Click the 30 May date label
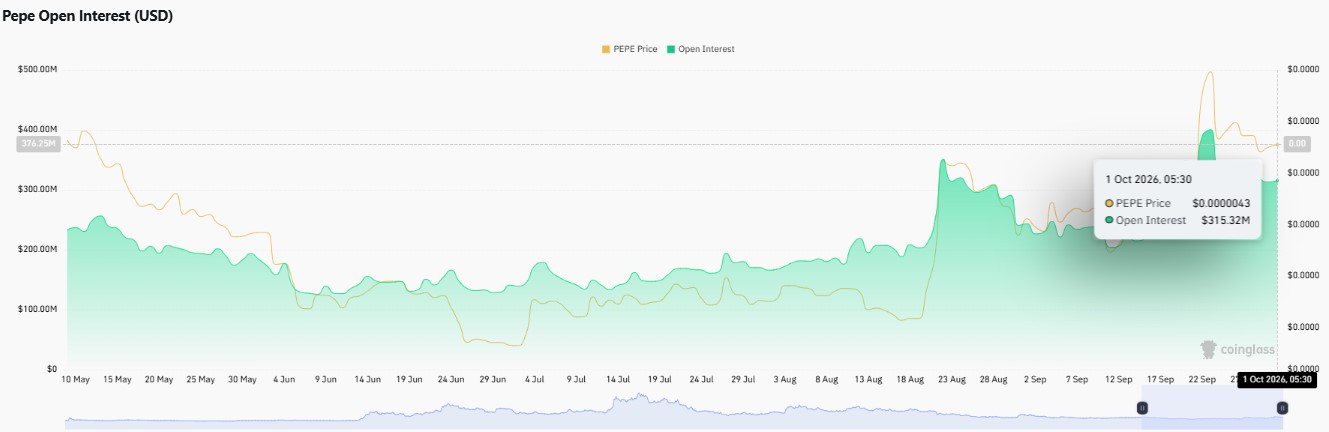Viewport: 1329px width, 432px height. click(x=242, y=380)
